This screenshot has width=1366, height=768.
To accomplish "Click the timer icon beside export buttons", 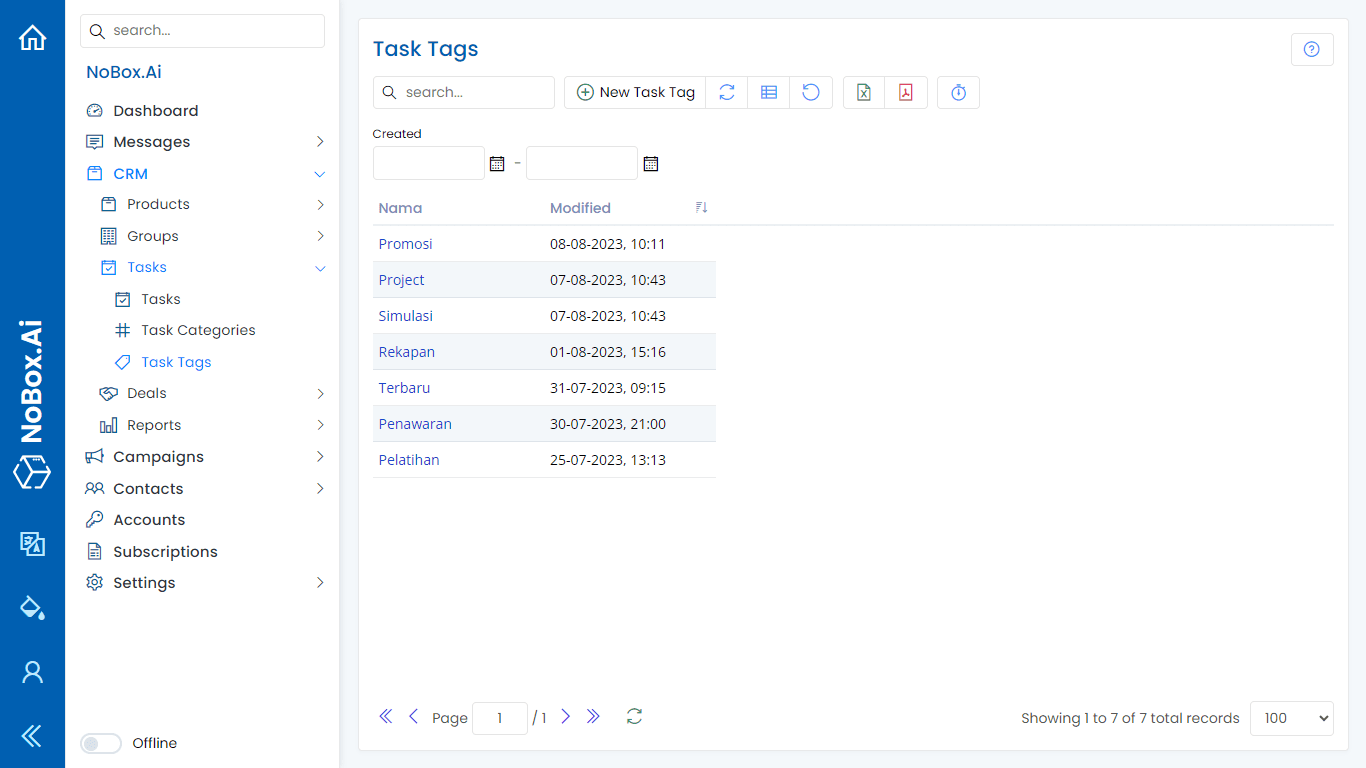I will pos(958,92).
